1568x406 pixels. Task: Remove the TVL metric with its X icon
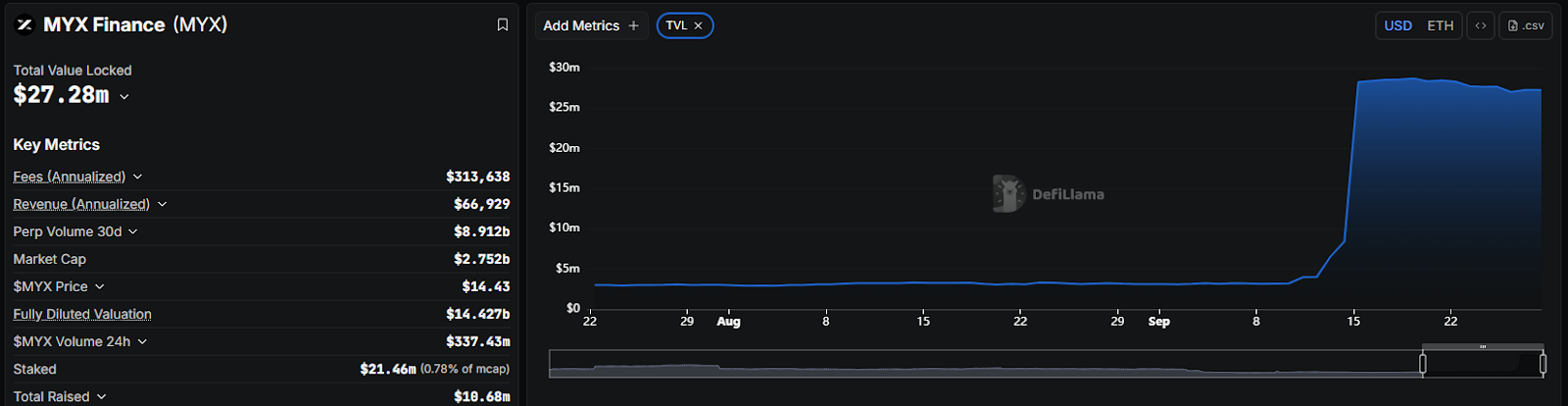(x=699, y=25)
